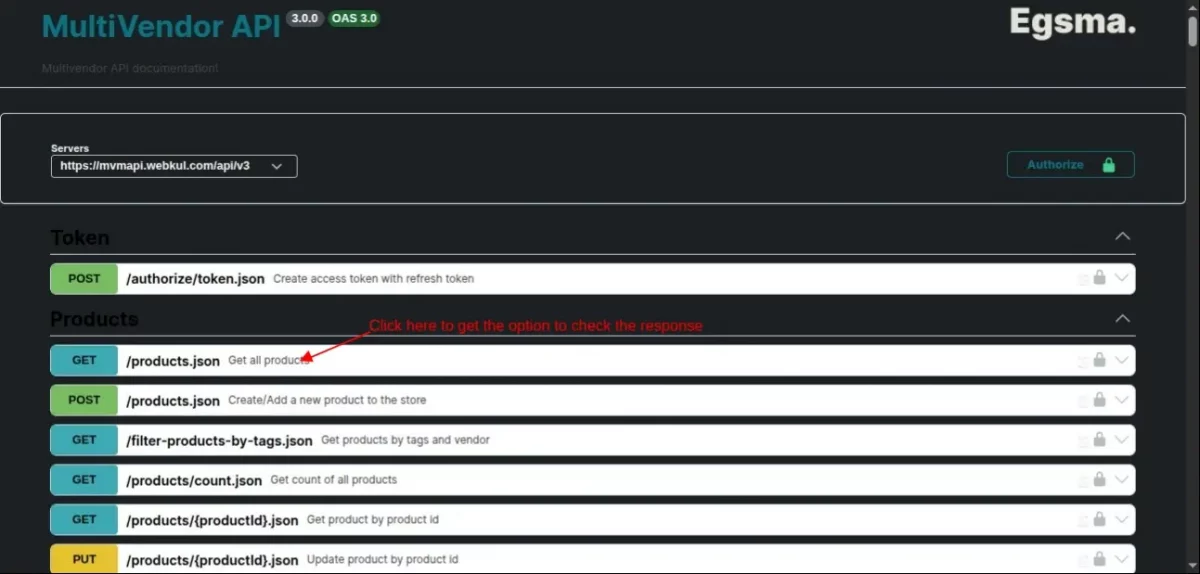Expand chevron on filter-products-by-tags row
Screen dimensions: 1200x574
click(x=1122, y=440)
